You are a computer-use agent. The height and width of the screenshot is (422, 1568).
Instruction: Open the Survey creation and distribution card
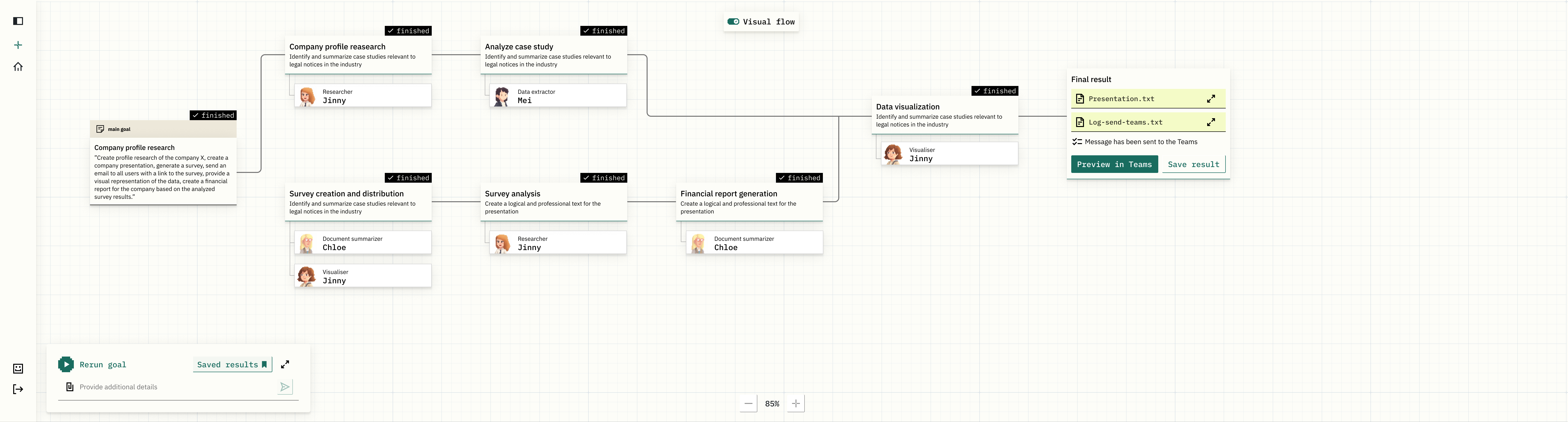(x=359, y=202)
